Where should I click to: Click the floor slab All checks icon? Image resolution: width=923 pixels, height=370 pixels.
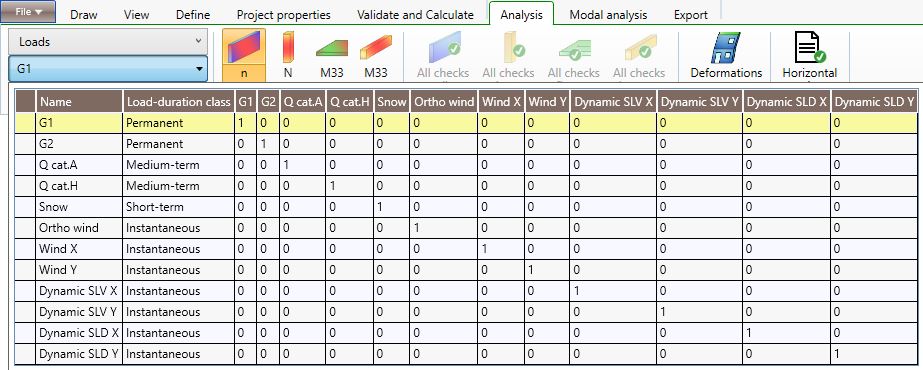(573, 55)
